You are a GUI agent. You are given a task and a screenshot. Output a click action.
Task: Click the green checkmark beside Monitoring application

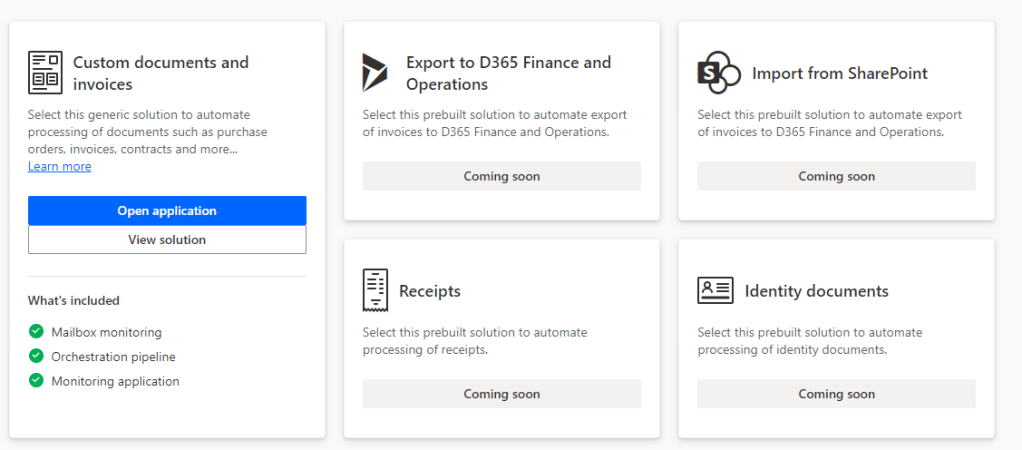[36, 380]
